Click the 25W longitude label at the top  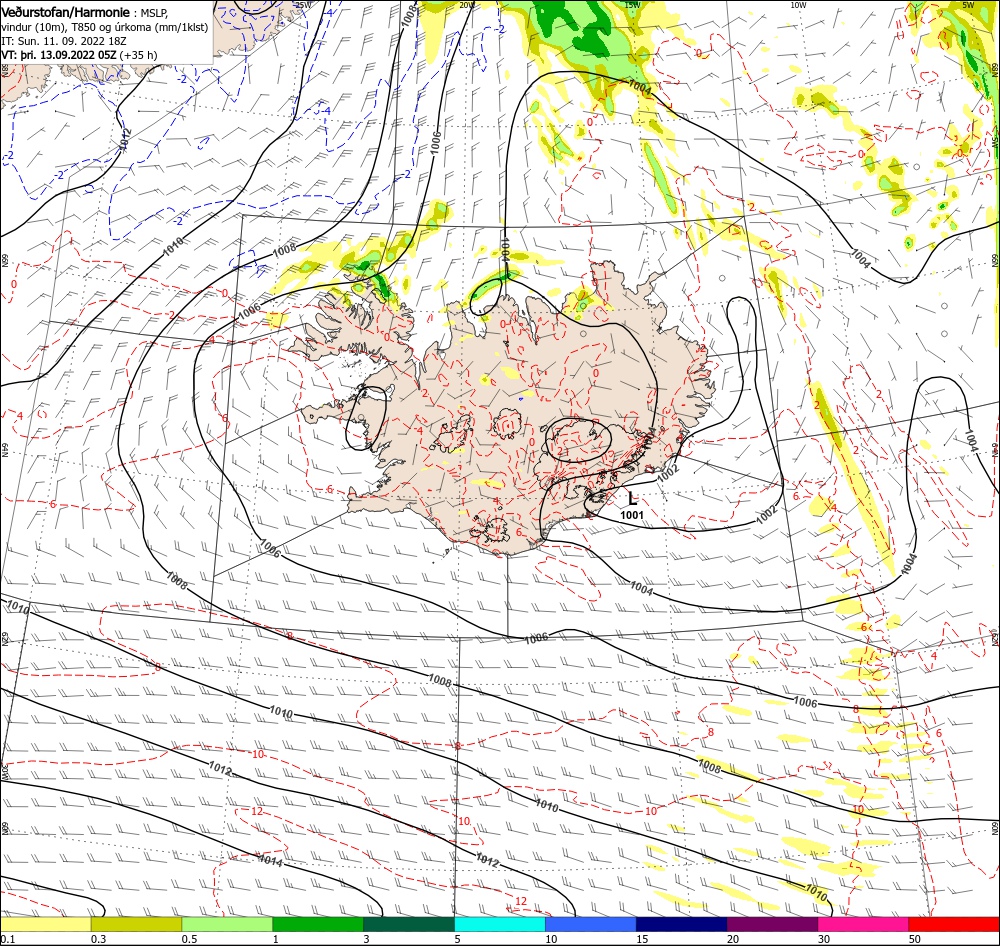[x=302, y=5]
